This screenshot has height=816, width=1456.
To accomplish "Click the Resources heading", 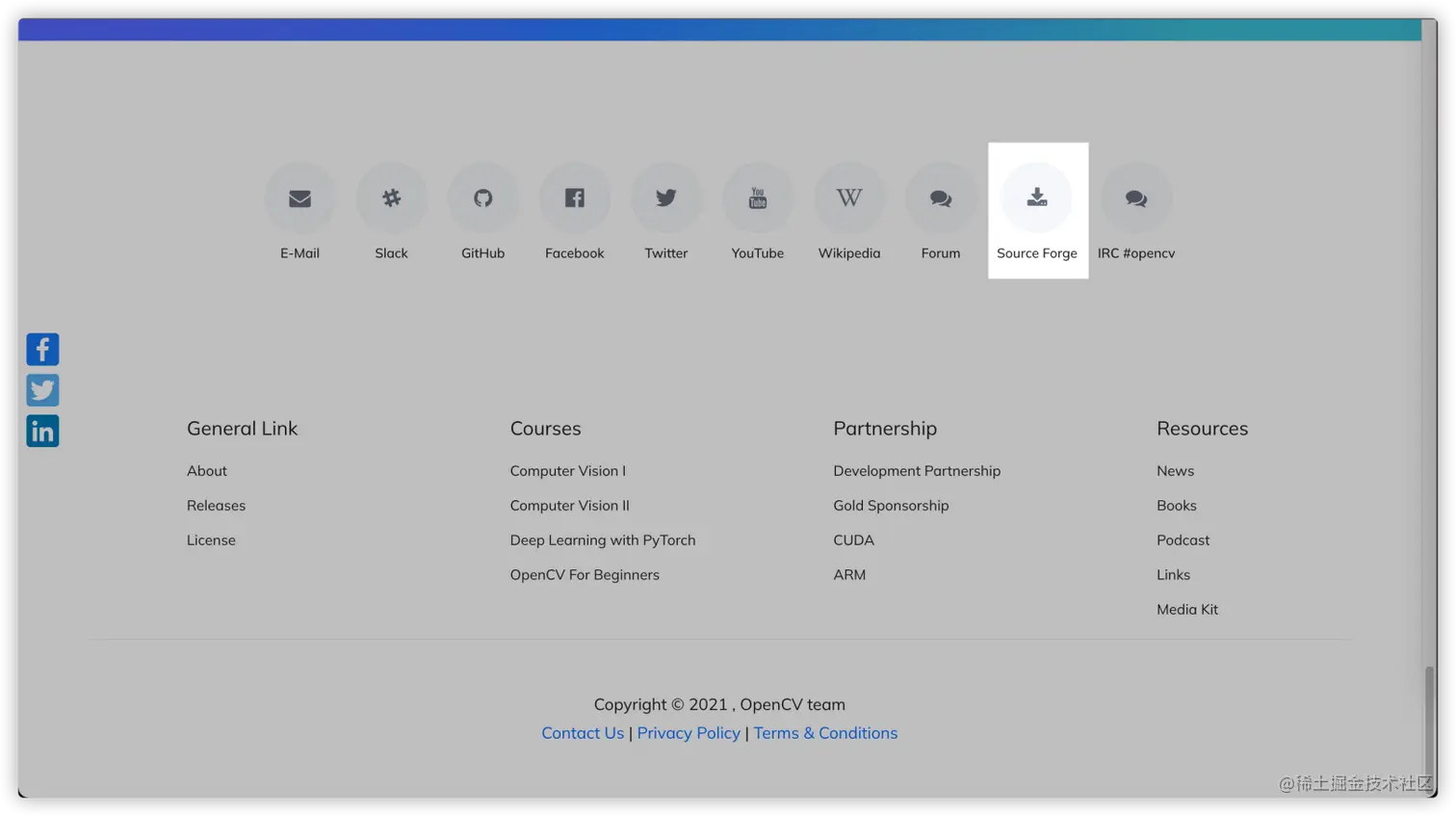I will point(1202,429).
